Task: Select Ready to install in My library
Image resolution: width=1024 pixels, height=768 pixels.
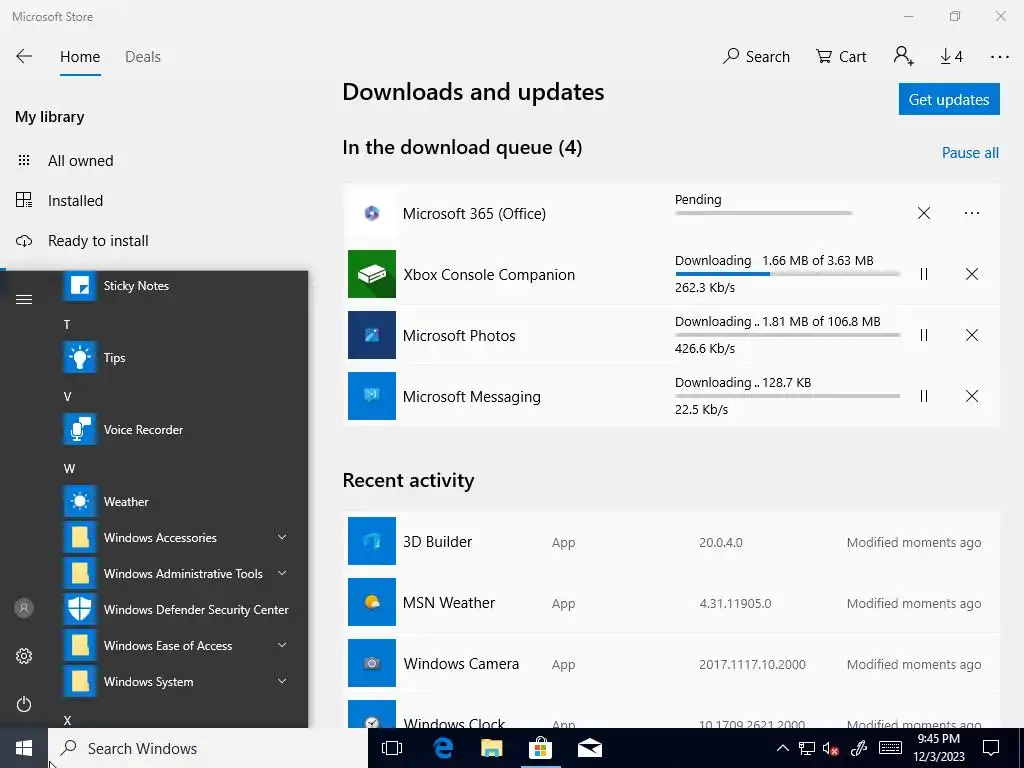Action: pos(98,241)
